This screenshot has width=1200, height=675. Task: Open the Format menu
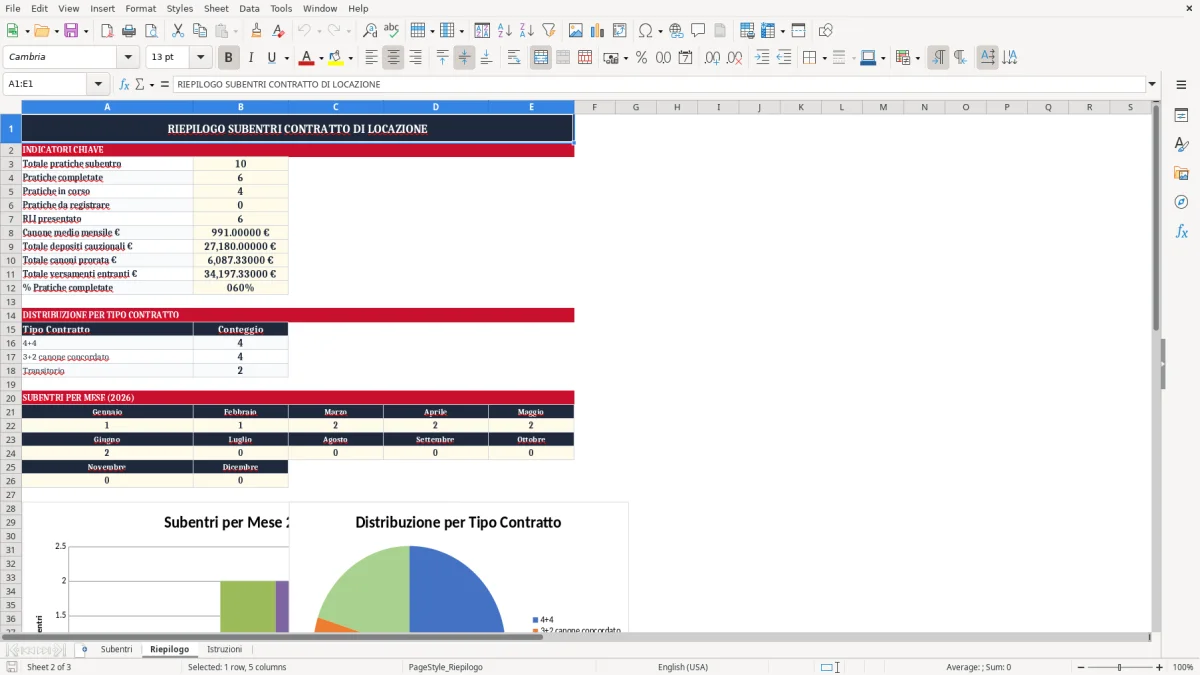(141, 8)
